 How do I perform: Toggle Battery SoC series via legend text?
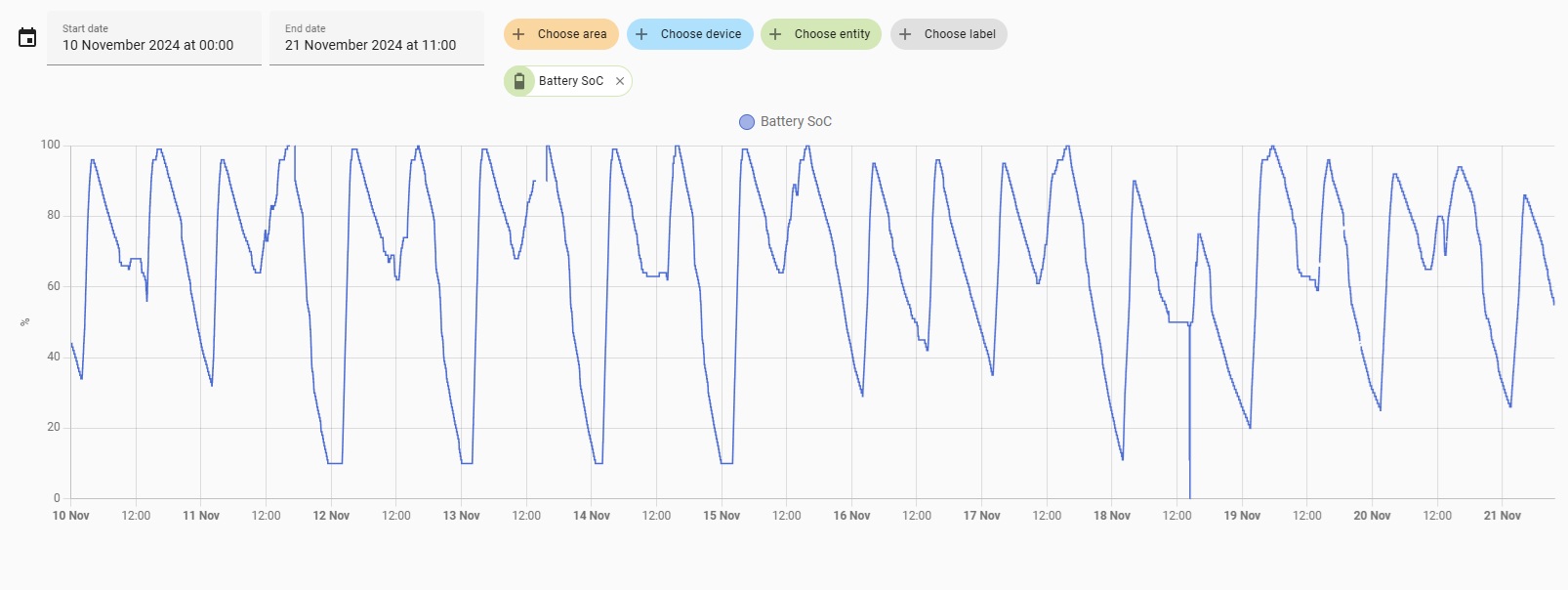click(x=796, y=122)
